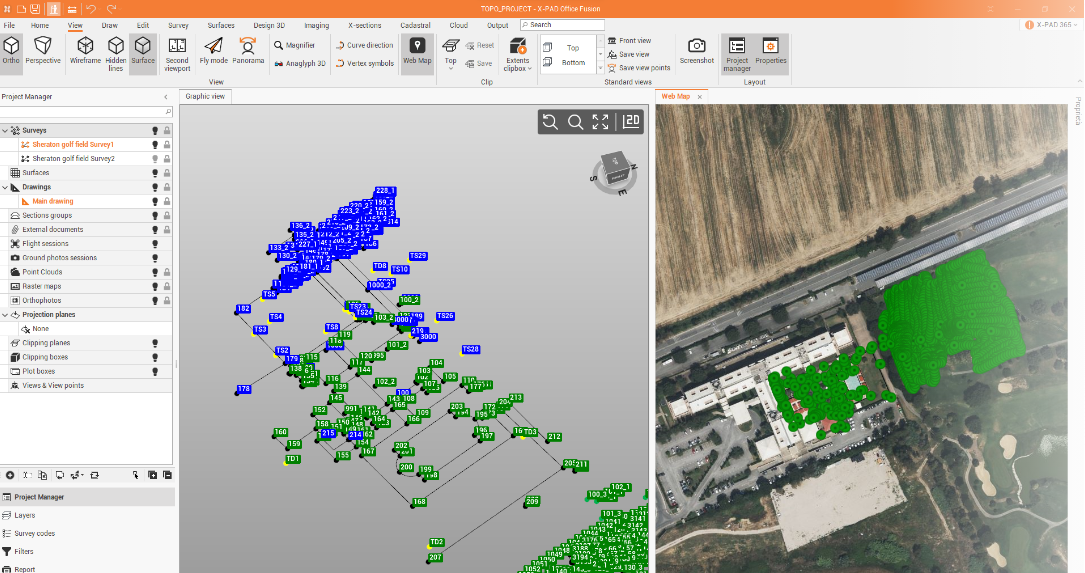The height and width of the screenshot is (573, 1085).
Task: Enable Hidden lines display mode
Action: (116, 53)
